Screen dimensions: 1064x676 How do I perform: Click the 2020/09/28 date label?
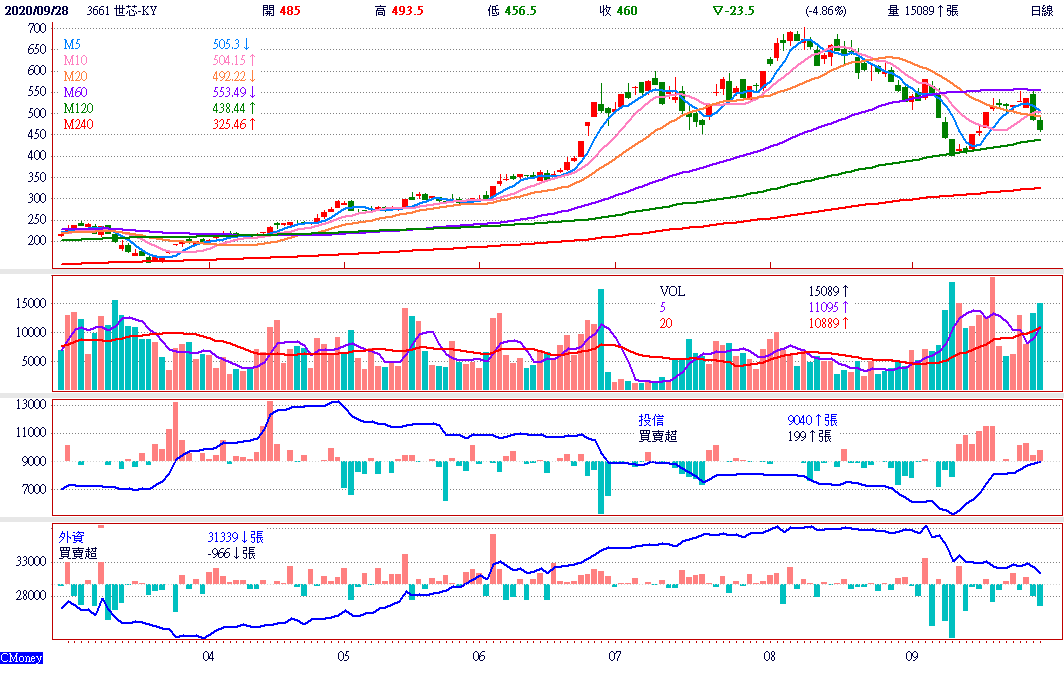tap(34, 10)
